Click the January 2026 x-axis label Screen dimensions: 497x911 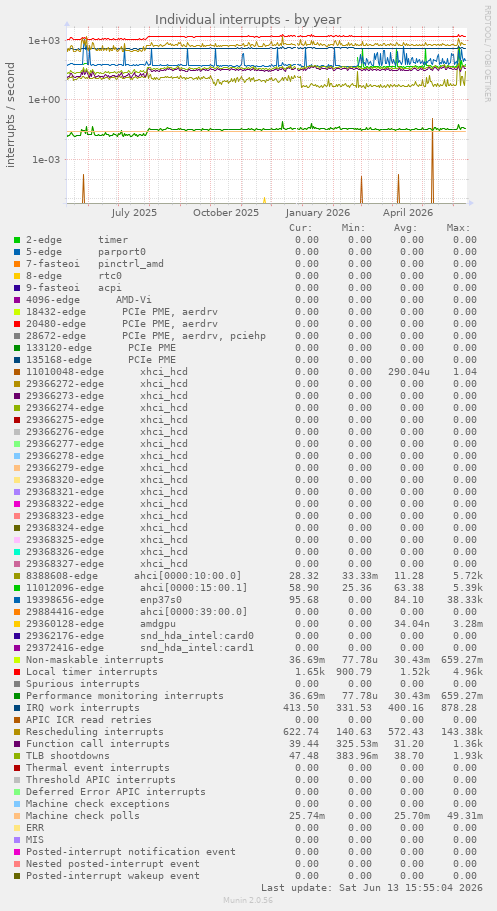pos(318,213)
